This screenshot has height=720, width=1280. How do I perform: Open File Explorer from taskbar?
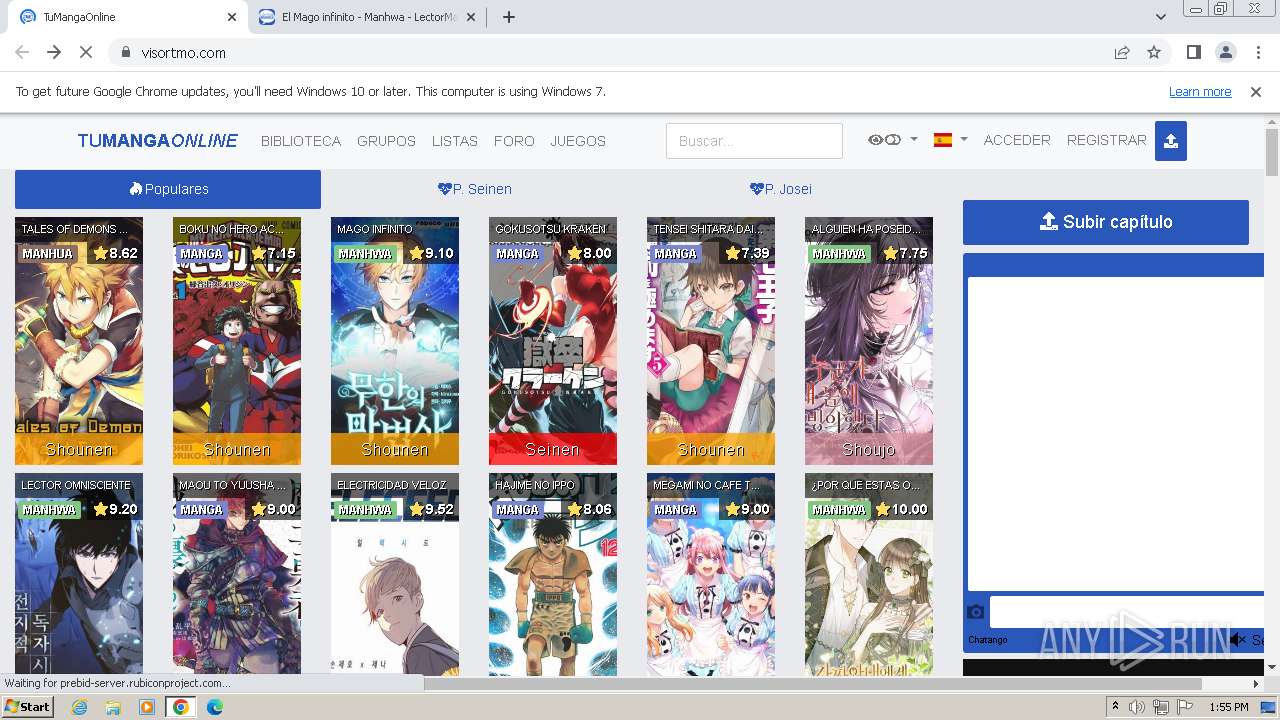(113, 707)
